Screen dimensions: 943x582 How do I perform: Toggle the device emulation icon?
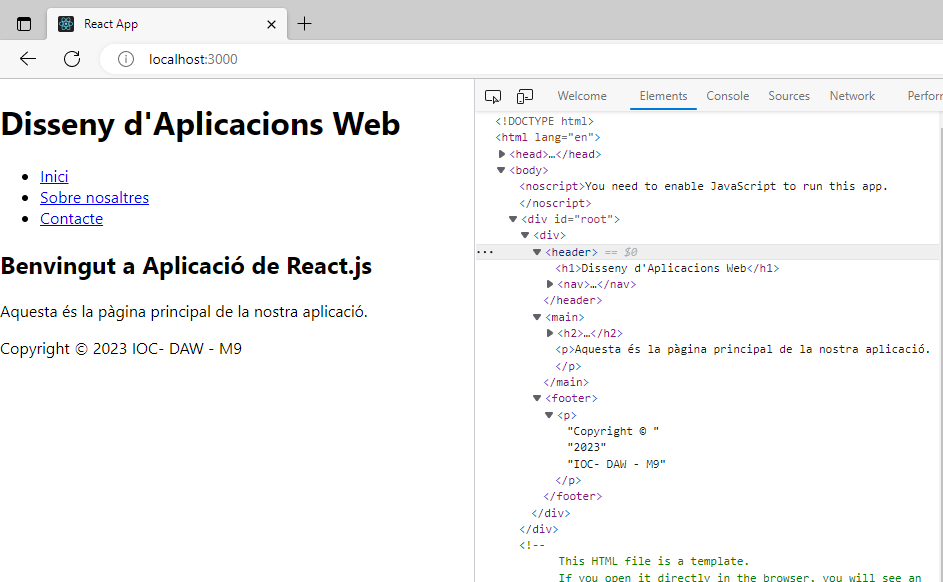pos(525,96)
